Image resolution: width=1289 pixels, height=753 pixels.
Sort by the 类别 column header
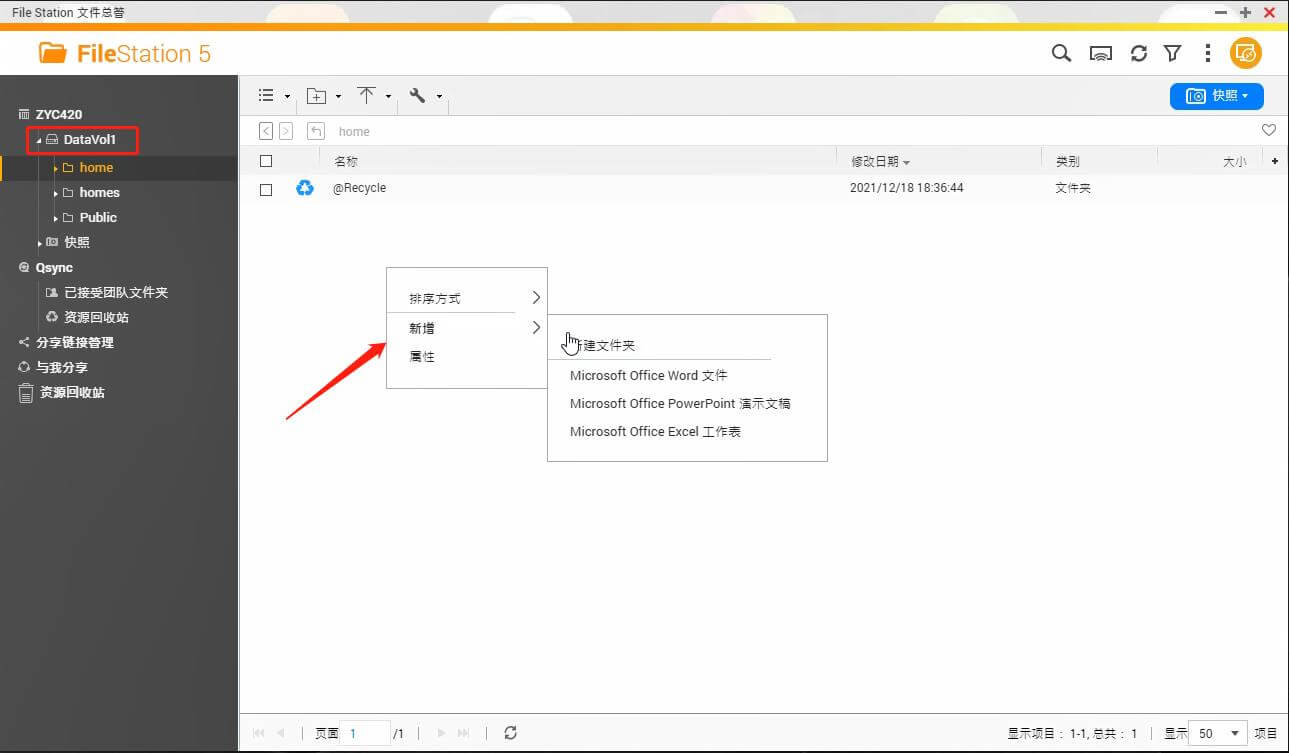[x=1067, y=161]
